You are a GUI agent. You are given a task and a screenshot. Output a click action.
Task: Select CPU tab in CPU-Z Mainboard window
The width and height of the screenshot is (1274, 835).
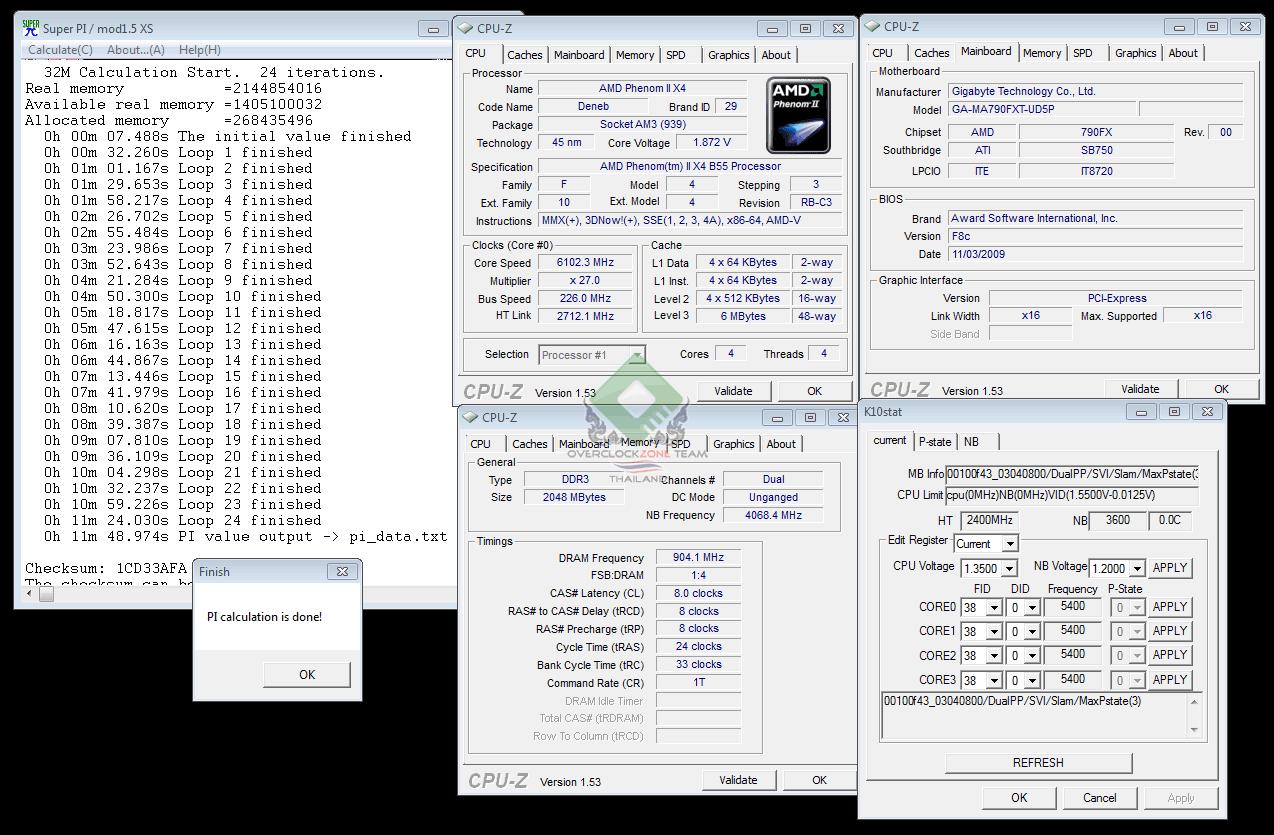pos(882,53)
